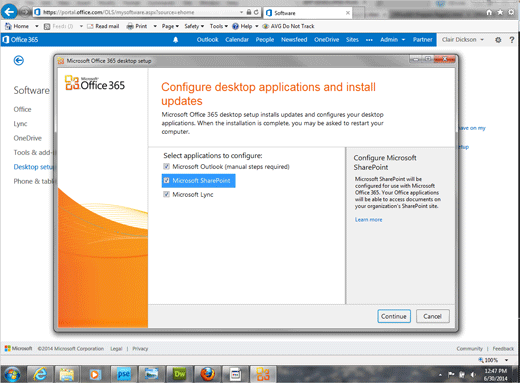Expand the Admin dropdown

[392, 40]
